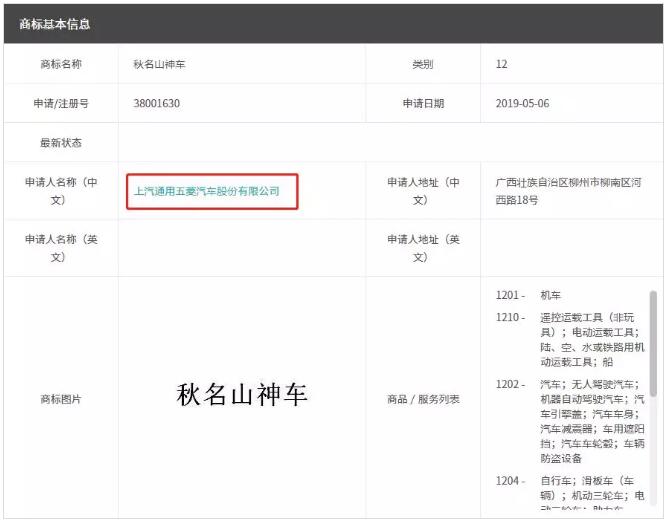The width and height of the screenshot is (672, 526).
Task: Click the 商品 / 服务列表 label
Action: [423, 399]
